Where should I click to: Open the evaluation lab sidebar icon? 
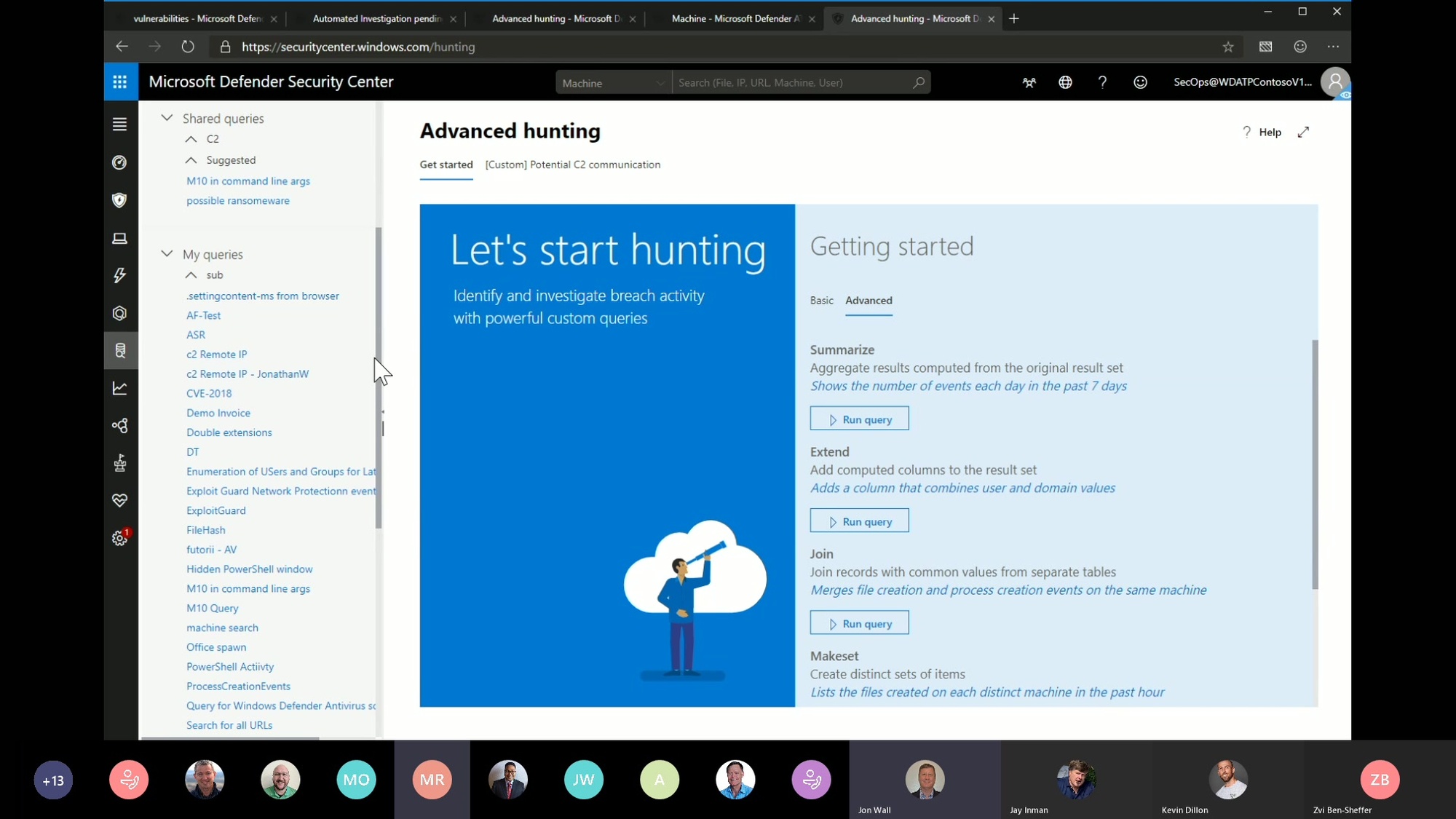(x=120, y=463)
